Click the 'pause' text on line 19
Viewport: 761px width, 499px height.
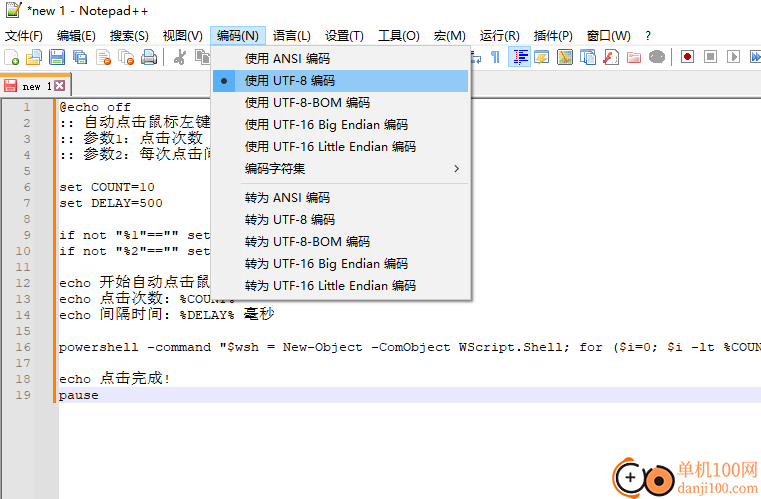click(x=79, y=396)
